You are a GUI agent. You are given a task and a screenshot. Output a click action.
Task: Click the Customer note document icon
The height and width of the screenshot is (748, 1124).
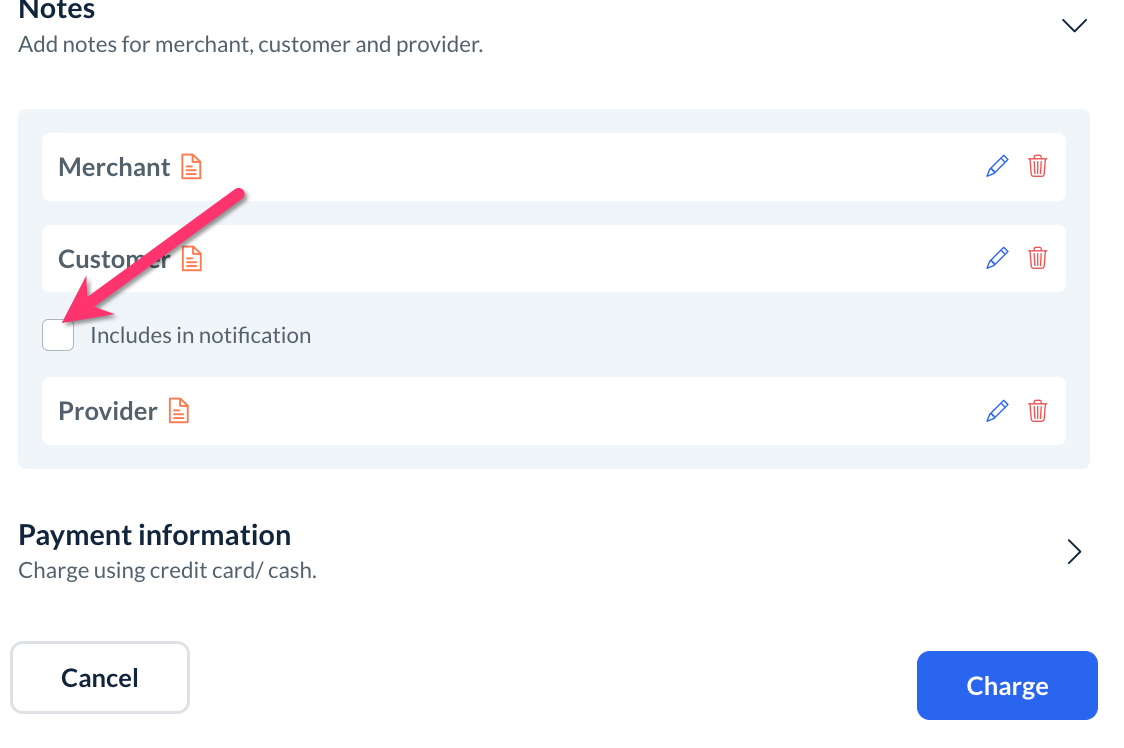[191, 259]
